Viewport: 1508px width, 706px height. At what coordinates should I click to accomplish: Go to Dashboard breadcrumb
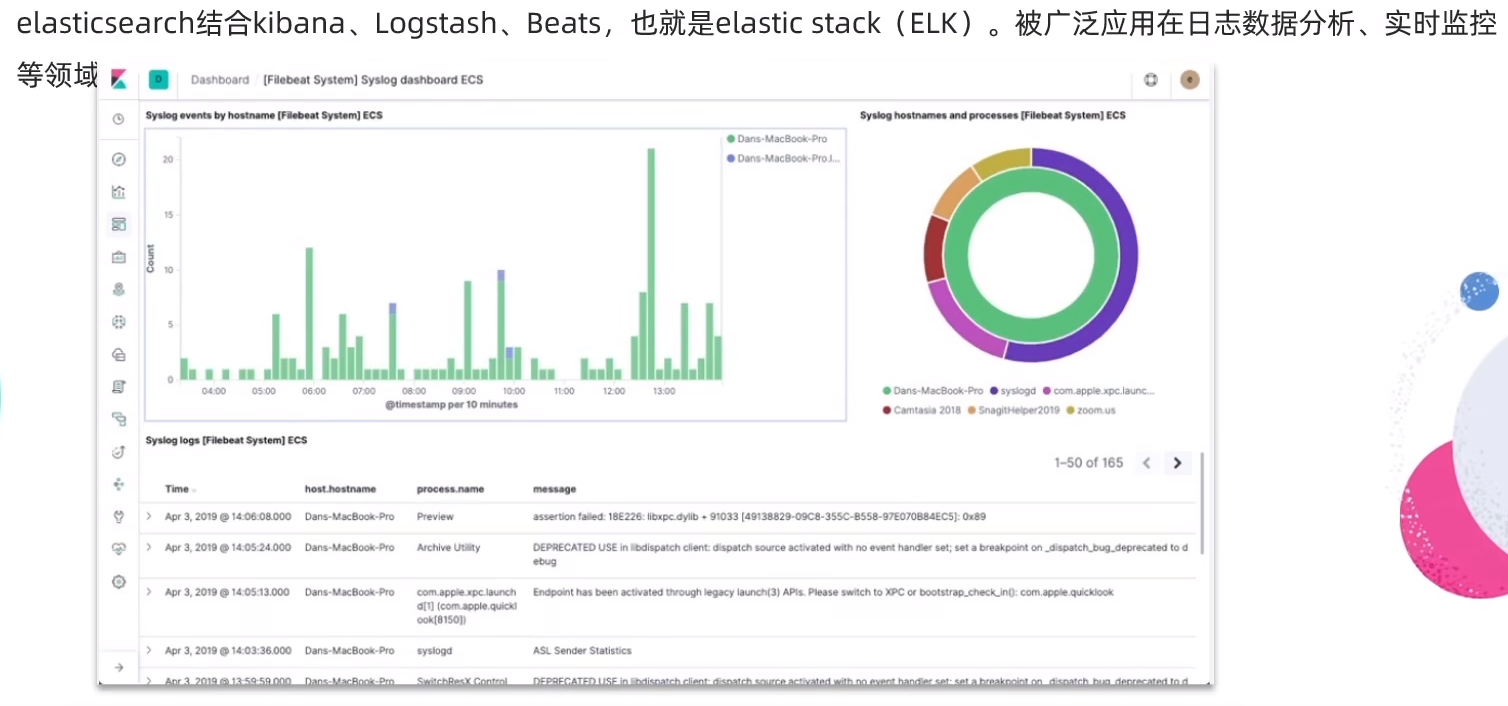pyautogui.click(x=220, y=80)
